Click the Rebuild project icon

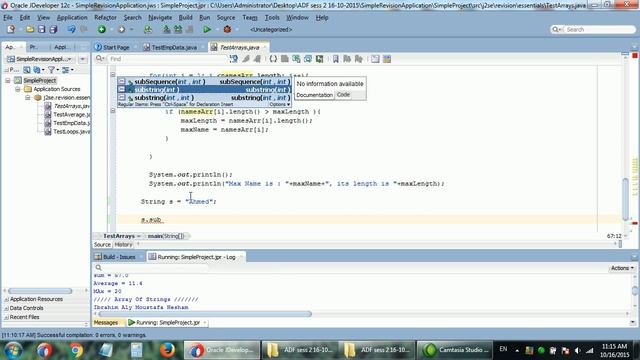pyautogui.click(x=178, y=29)
